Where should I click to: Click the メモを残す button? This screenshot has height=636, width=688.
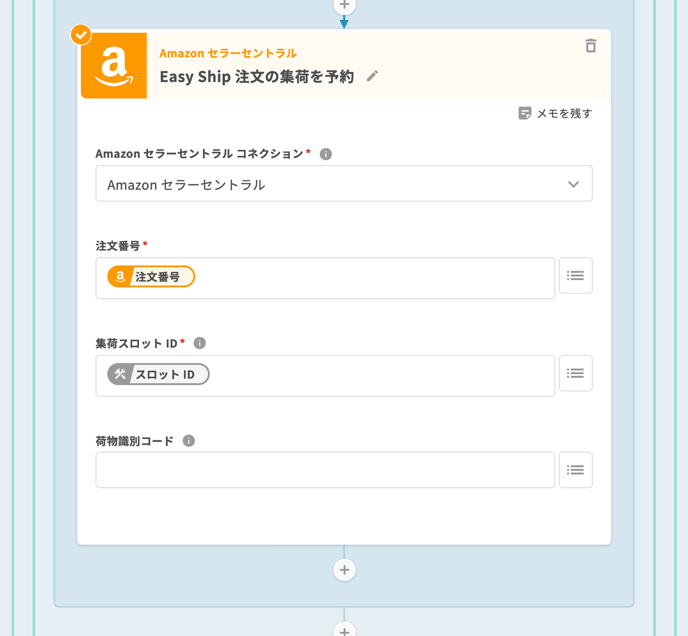(x=555, y=113)
